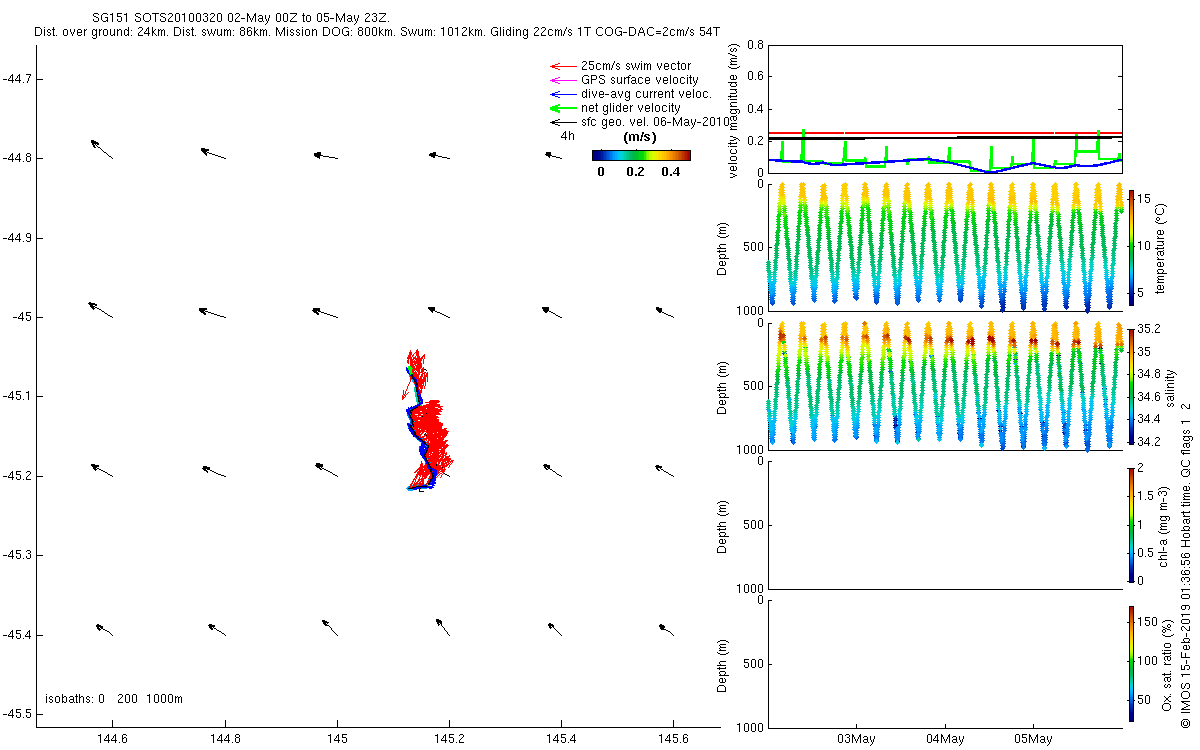1200x750 pixels.
Task: Click the '145.2' longitude tick label
Action: point(449,740)
